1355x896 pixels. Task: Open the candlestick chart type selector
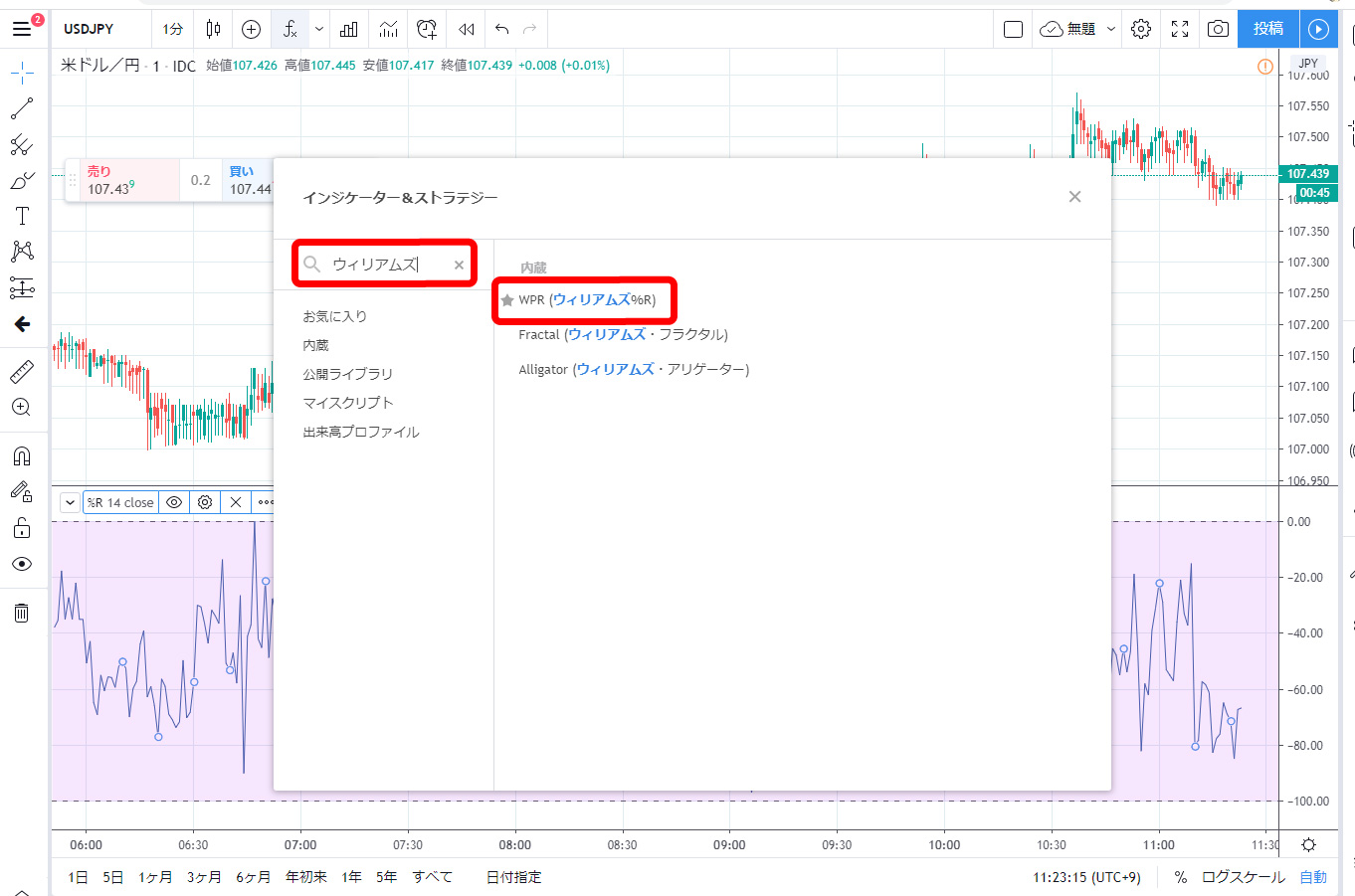click(213, 29)
